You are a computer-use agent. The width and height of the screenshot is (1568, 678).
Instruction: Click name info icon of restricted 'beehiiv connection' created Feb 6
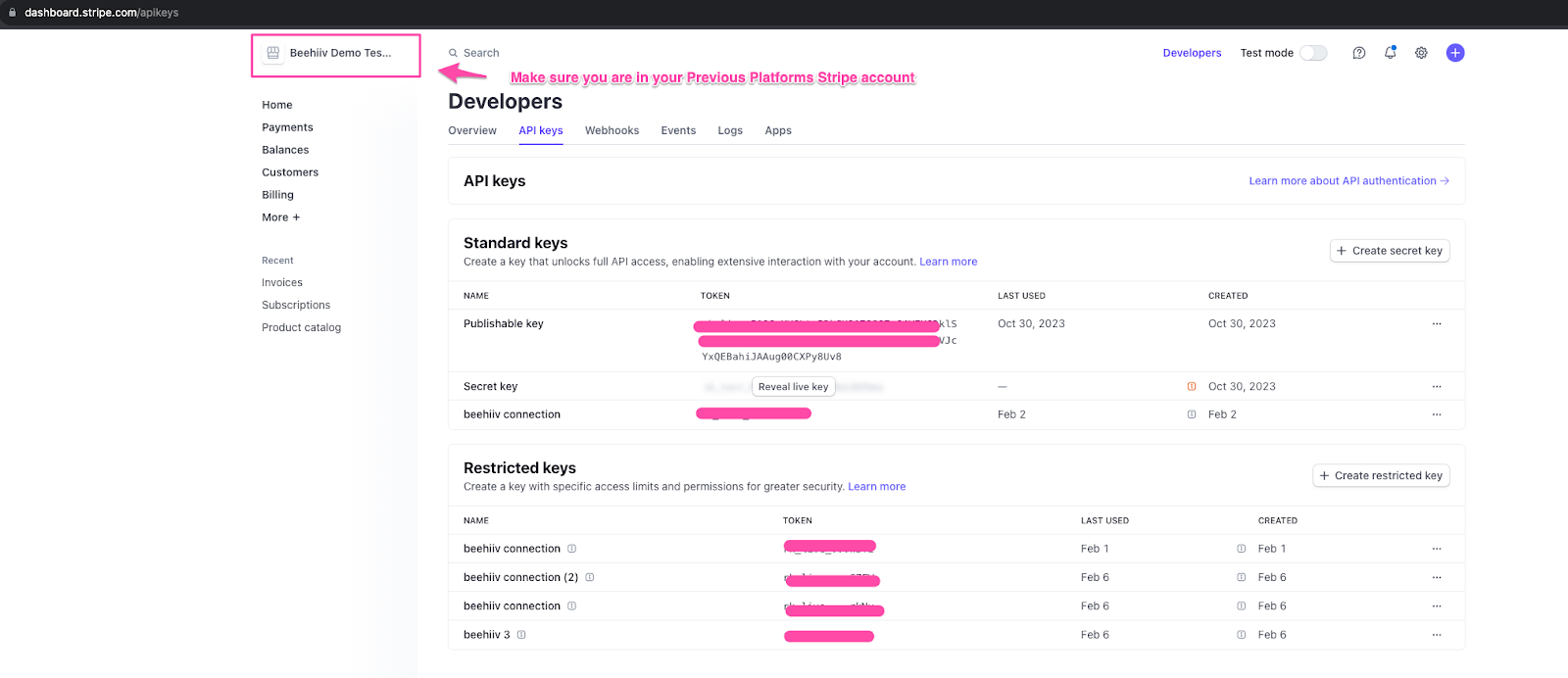[x=572, y=606]
